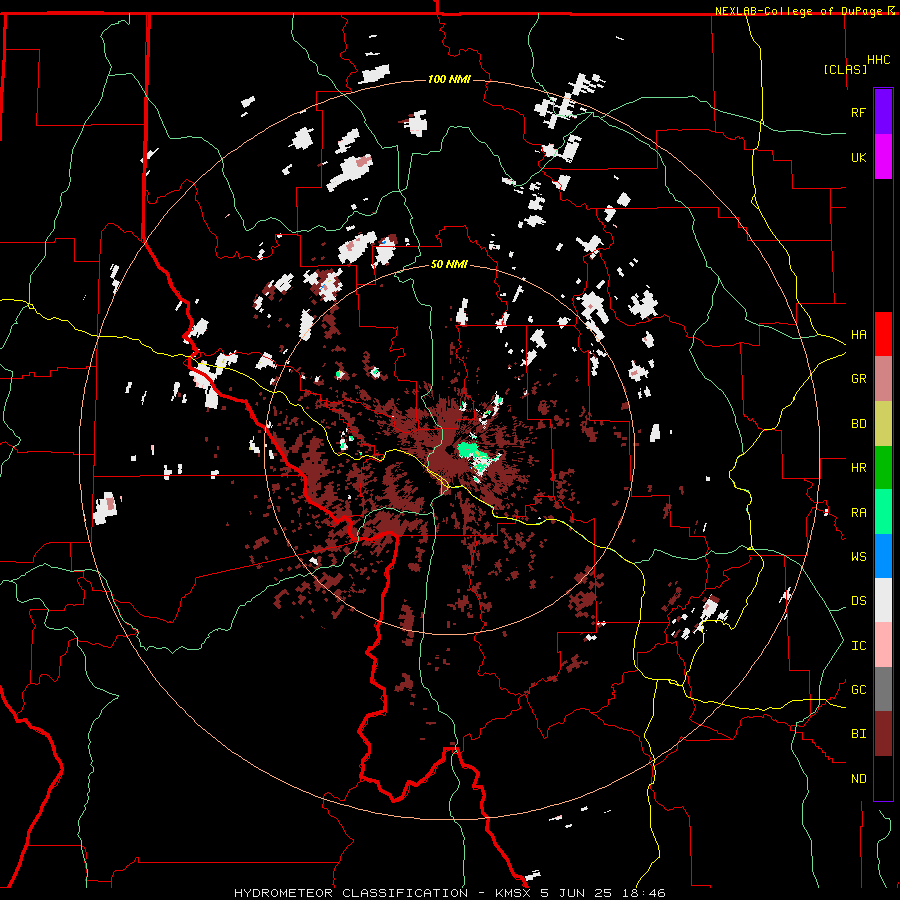Click the KMSX radar station identifier

tap(513, 893)
